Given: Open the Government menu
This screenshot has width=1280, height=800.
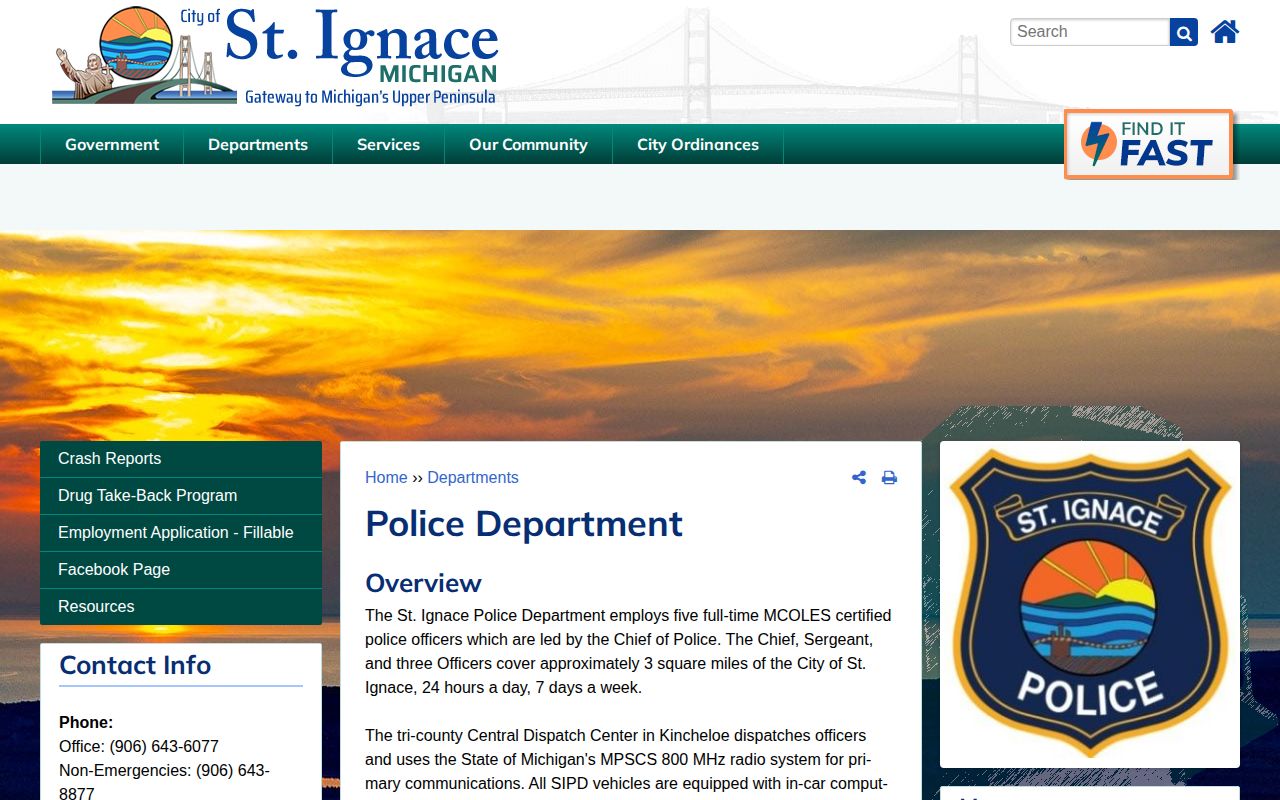Looking at the screenshot, I should [112, 144].
